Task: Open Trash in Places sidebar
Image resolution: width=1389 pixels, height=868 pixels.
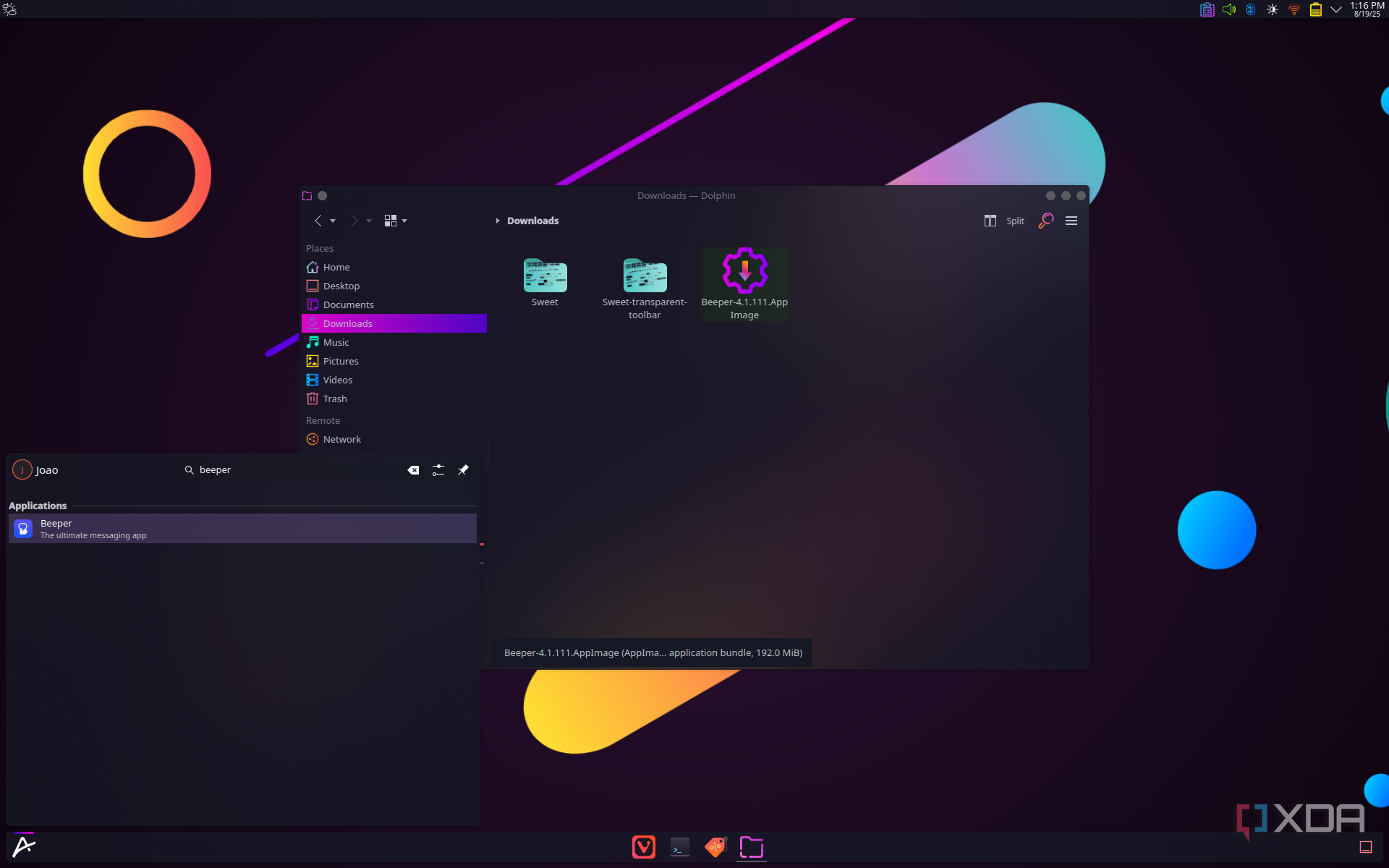Action: [394, 399]
